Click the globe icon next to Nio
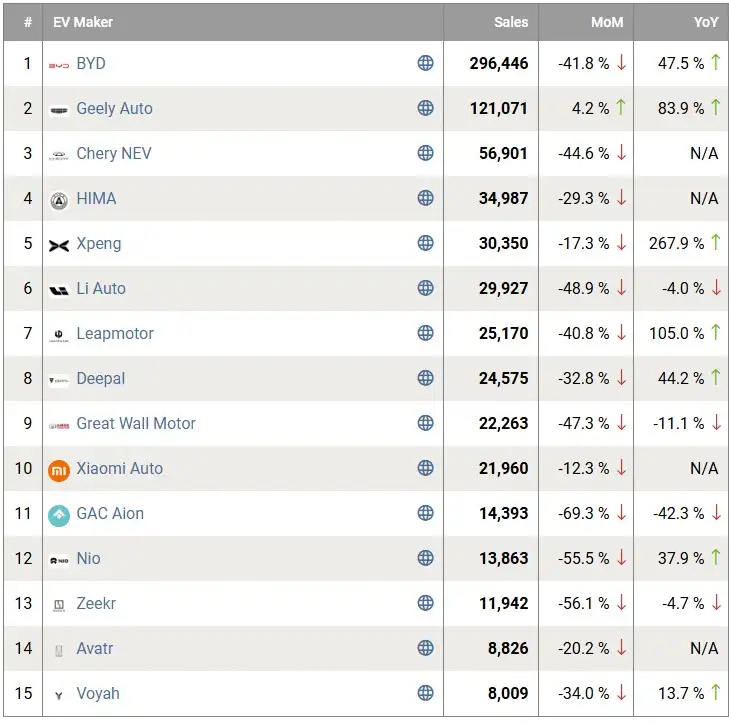The height and width of the screenshot is (727, 729). (x=425, y=558)
